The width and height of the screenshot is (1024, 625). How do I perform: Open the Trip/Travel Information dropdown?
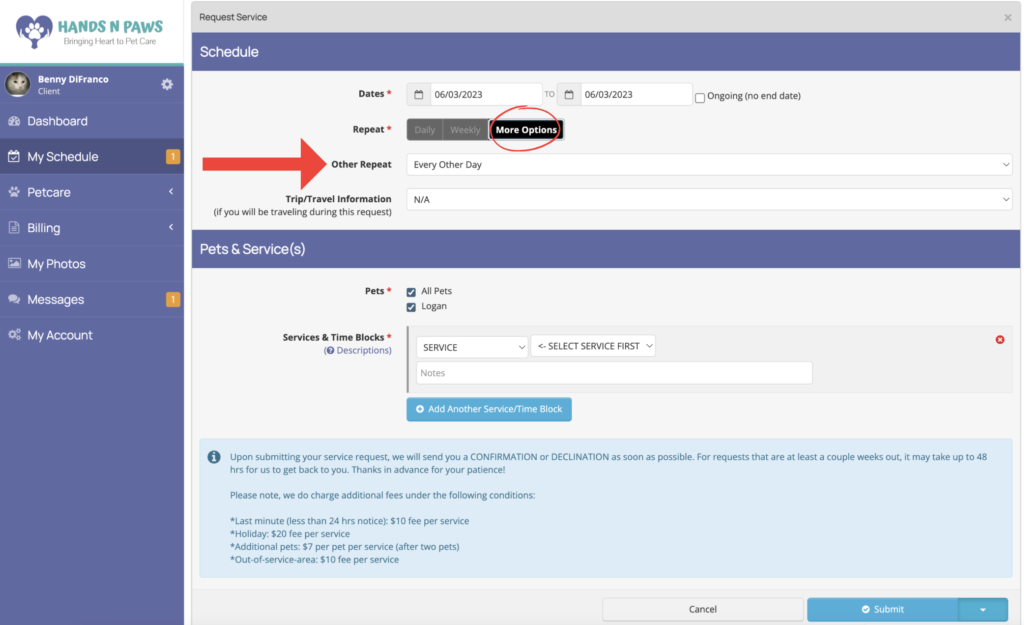[708, 200]
